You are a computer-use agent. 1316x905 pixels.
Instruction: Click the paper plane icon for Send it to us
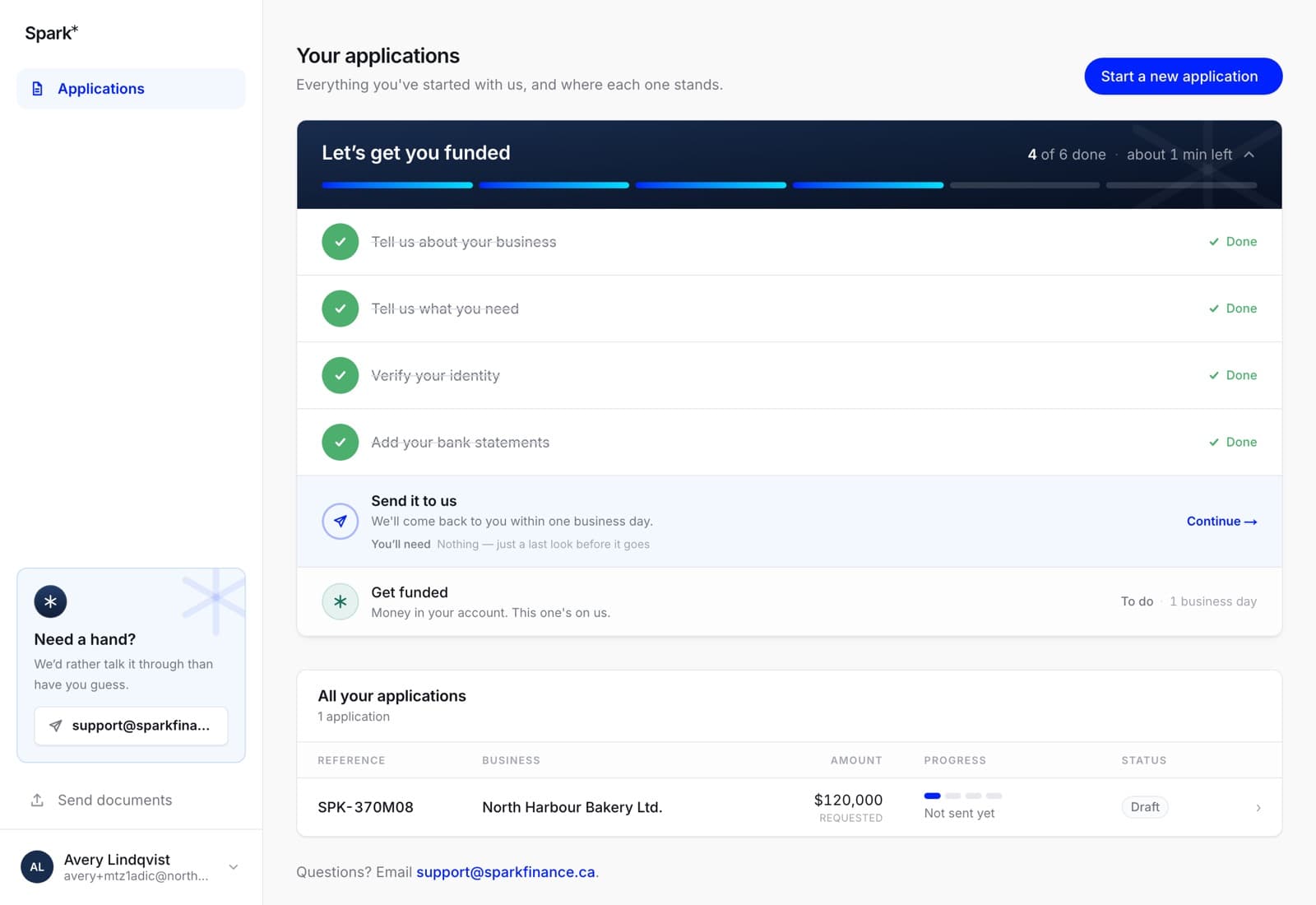tap(340, 521)
